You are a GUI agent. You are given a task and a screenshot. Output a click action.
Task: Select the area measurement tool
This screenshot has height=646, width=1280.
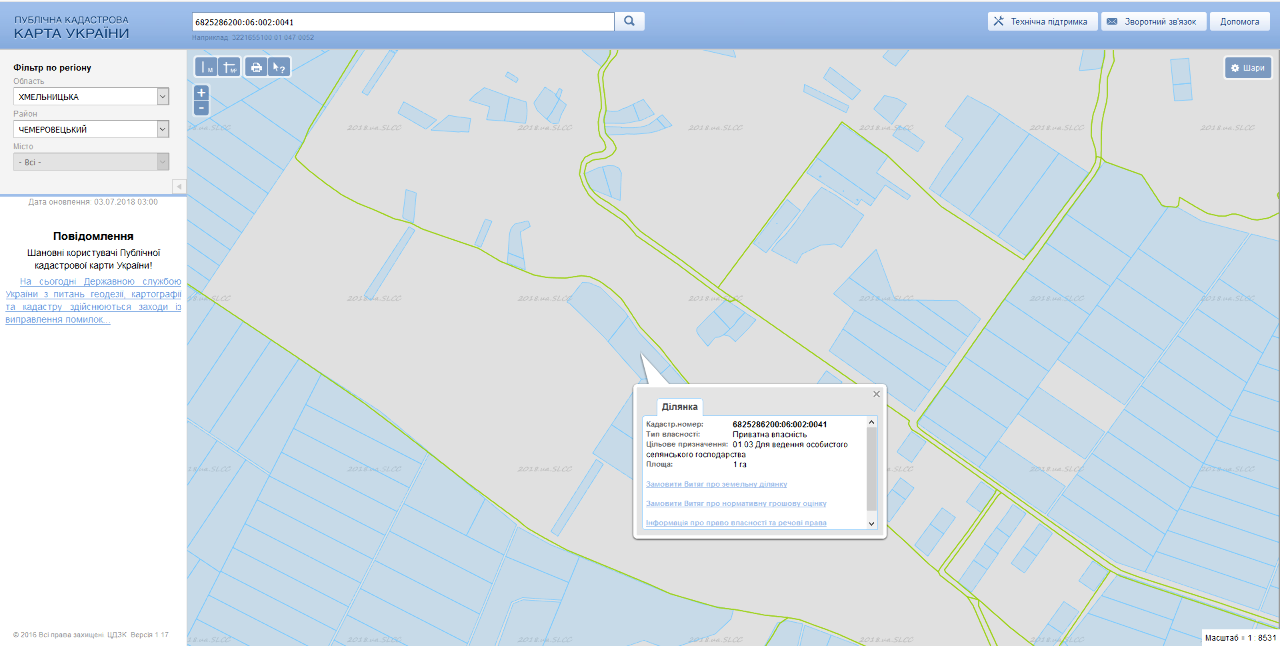(x=229, y=67)
